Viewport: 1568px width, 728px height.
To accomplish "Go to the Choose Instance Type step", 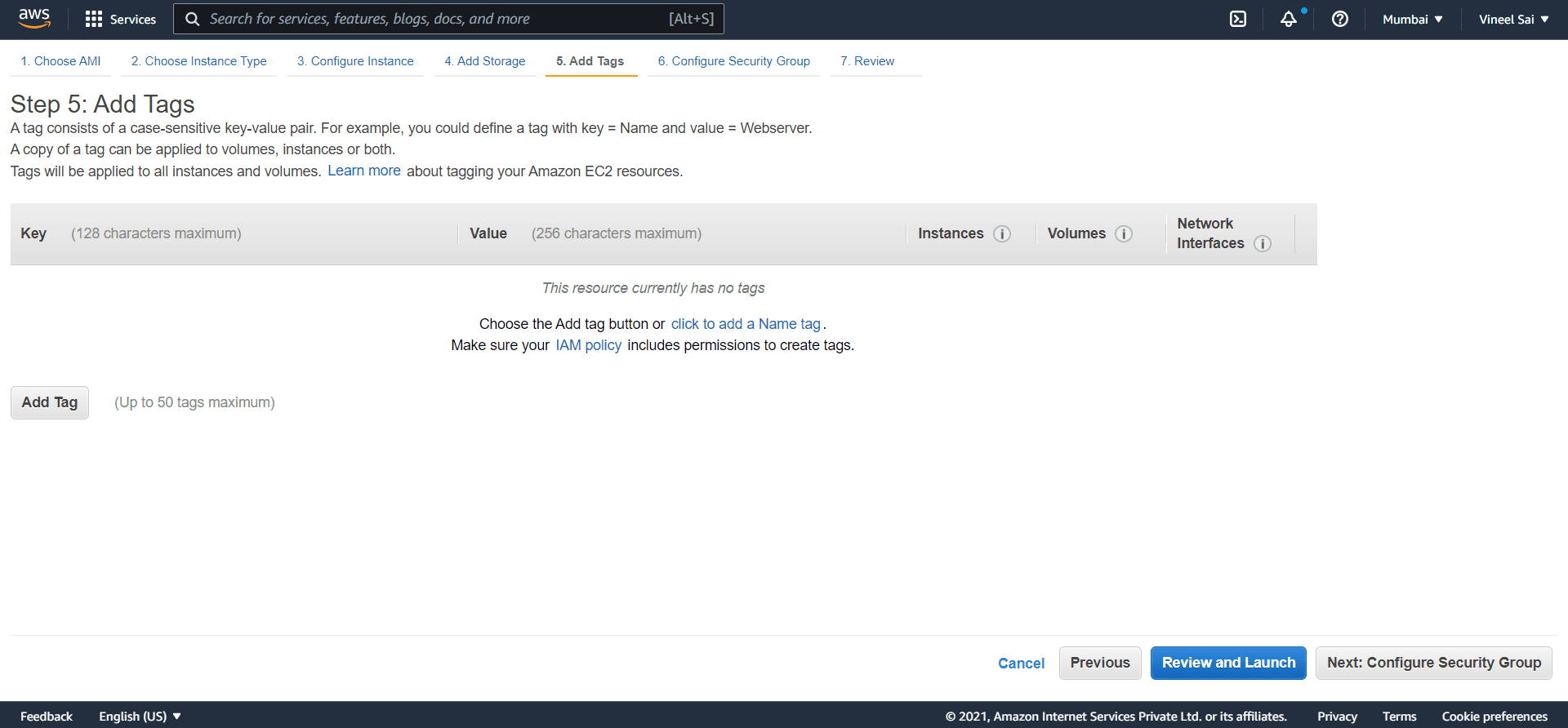I will [199, 61].
